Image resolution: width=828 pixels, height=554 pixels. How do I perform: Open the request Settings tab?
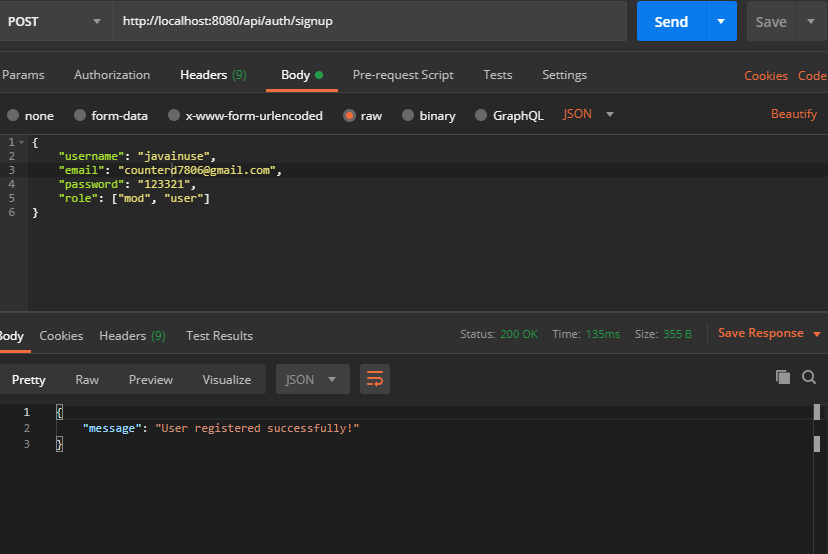[x=564, y=75]
